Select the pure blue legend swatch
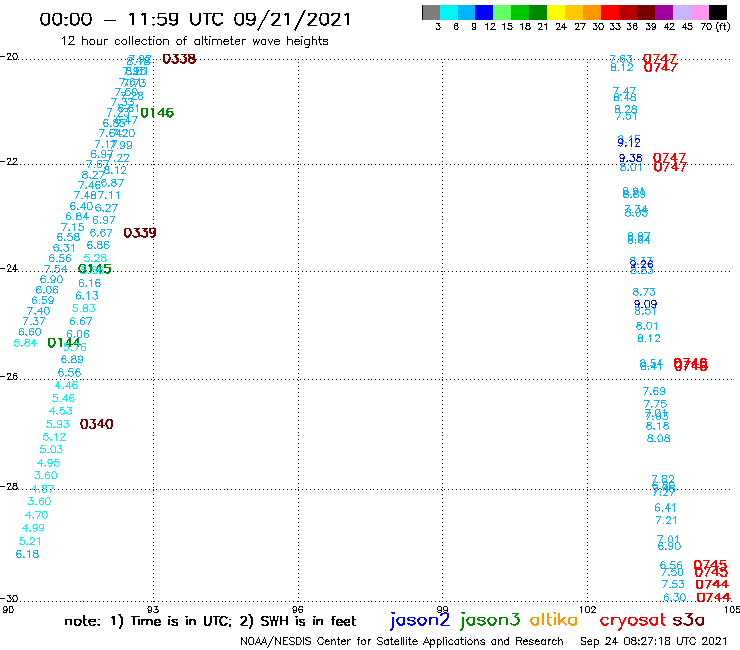Screen dimensions: 740x650 (x=484, y=12)
